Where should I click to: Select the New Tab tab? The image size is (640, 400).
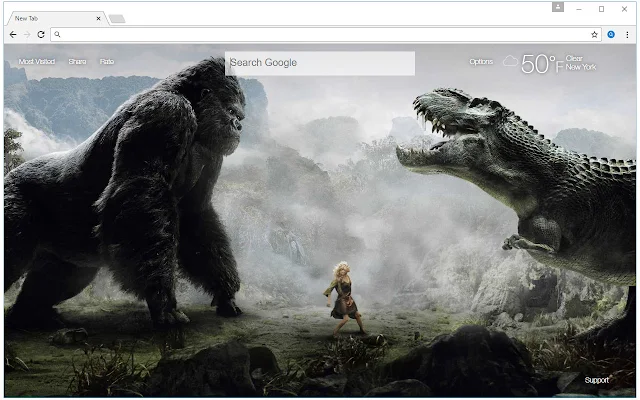[x=56, y=18]
